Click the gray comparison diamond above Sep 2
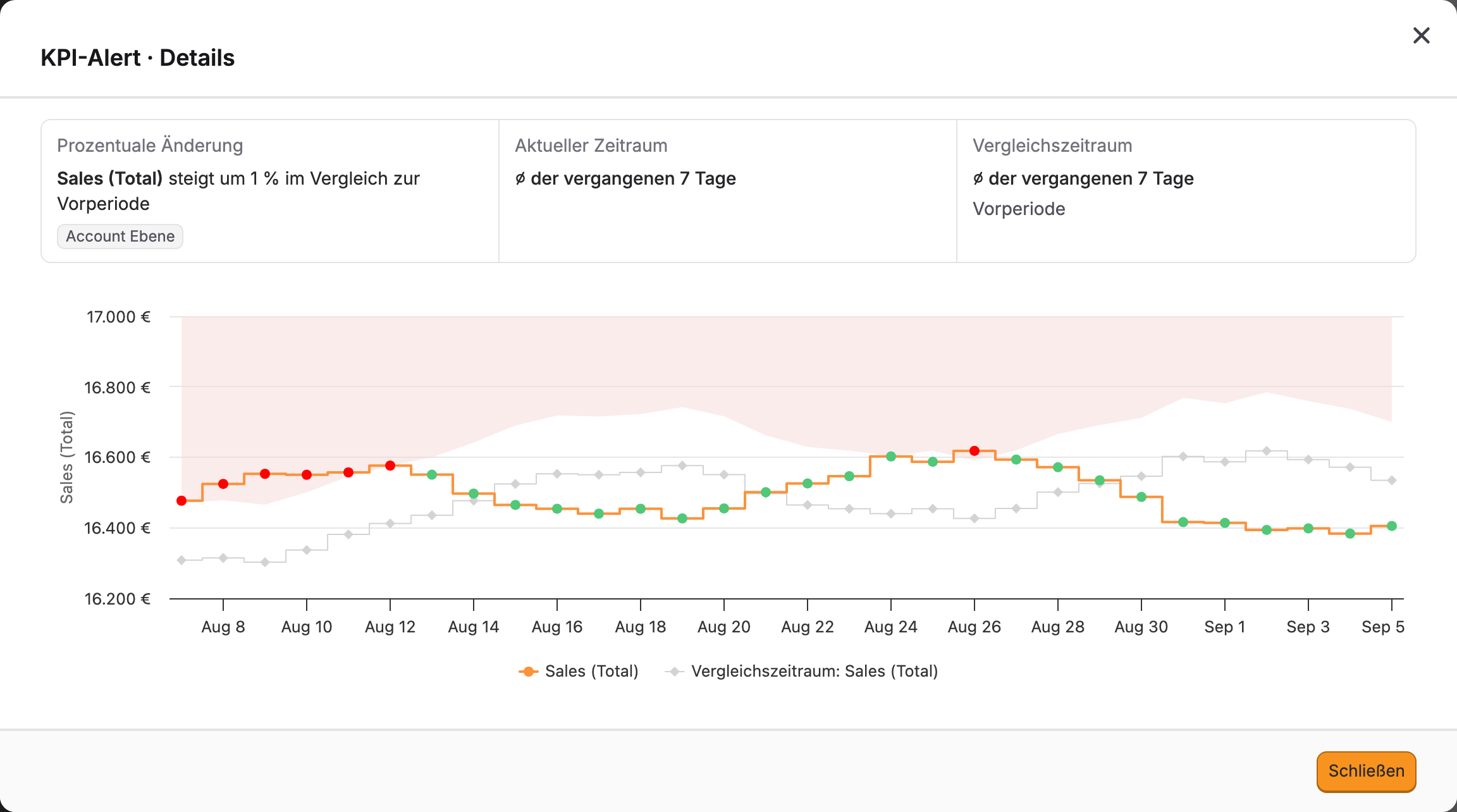This screenshot has width=1457, height=812. click(1267, 451)
